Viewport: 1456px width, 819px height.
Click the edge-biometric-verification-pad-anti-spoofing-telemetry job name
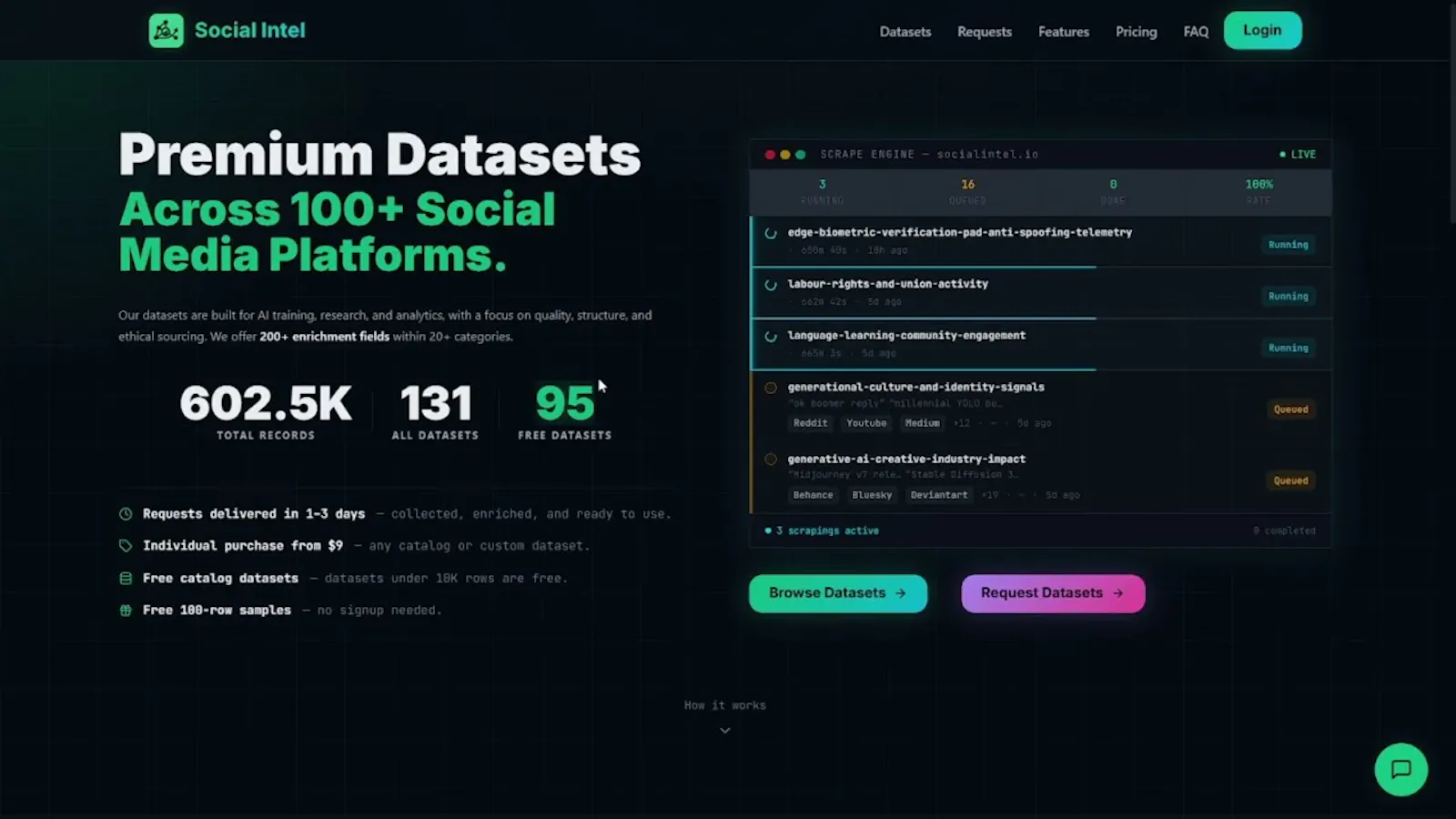[x=960, y=233]
